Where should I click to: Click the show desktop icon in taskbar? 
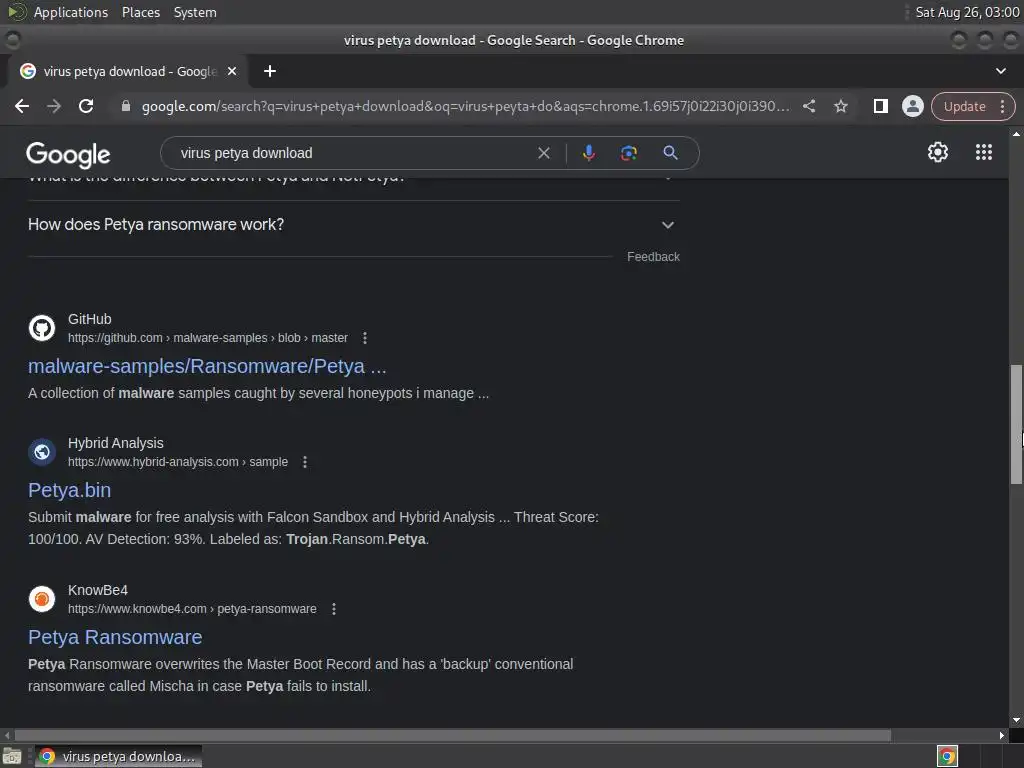pyautogui.click(x=12, y=757)
